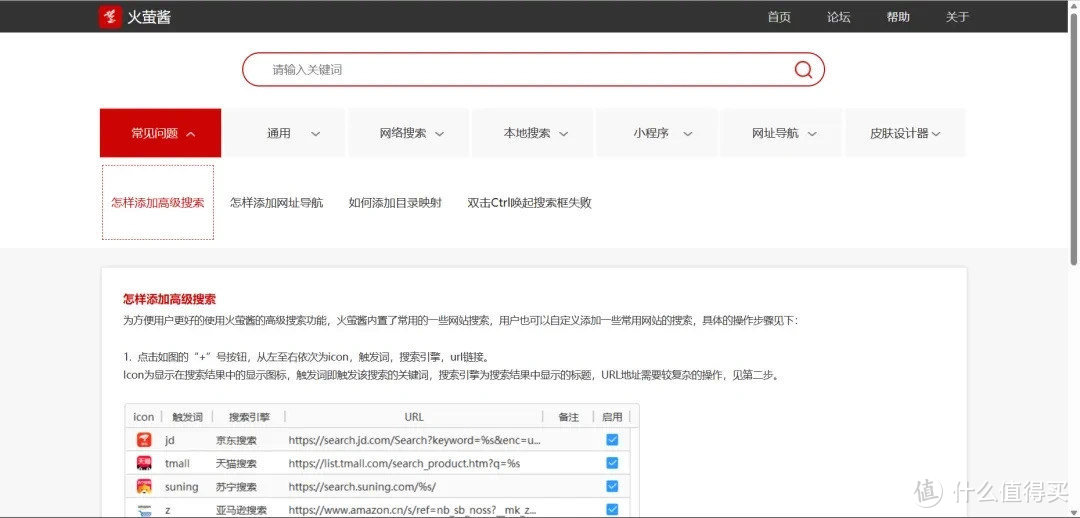Screen dimensions: 1080x518
Task: Click the search.jd.com URL cell
Action: (415, 440)
